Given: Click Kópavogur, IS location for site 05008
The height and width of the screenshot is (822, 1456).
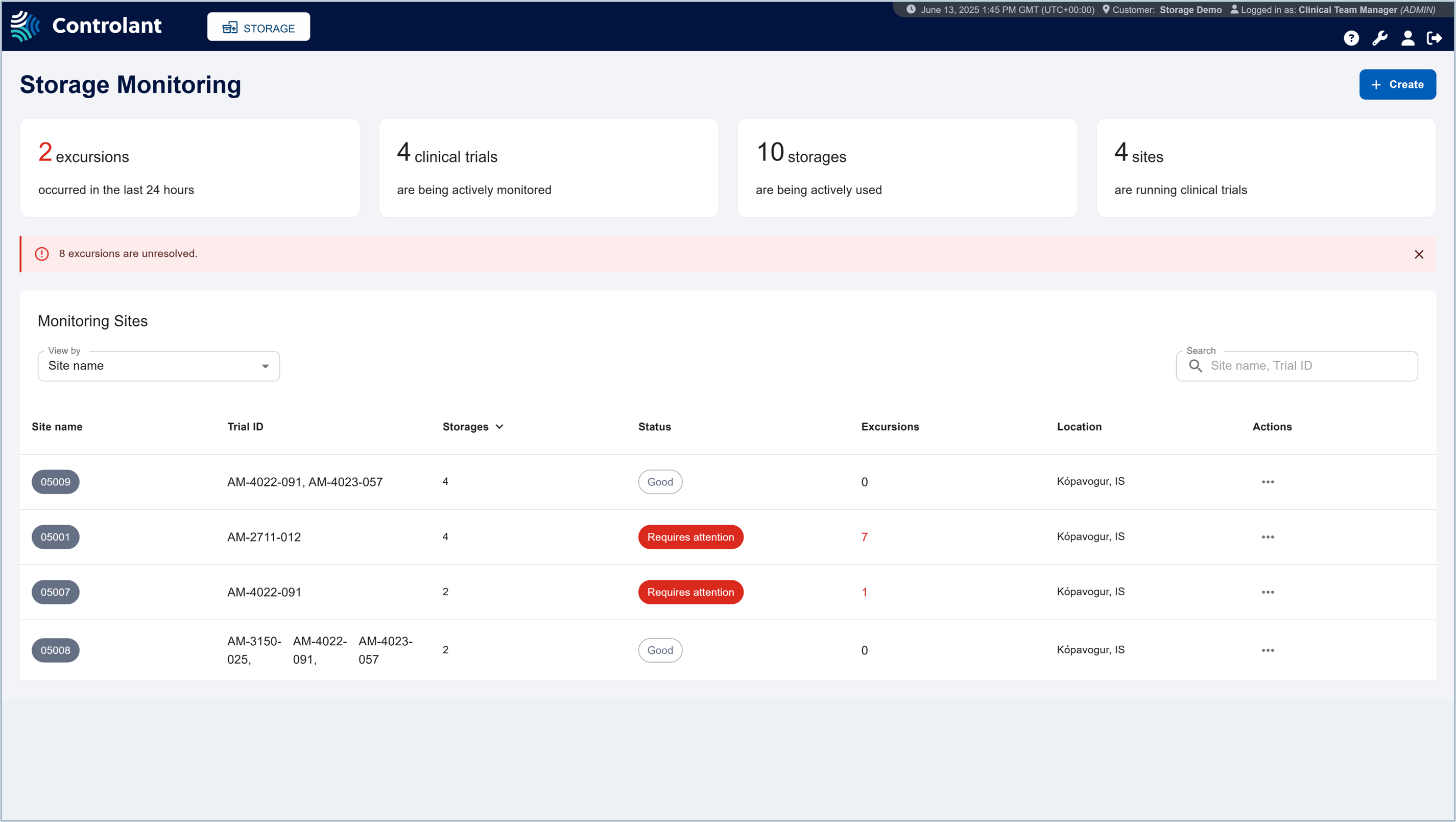Looking at the screenshot, I should (x=1090, y=649).
